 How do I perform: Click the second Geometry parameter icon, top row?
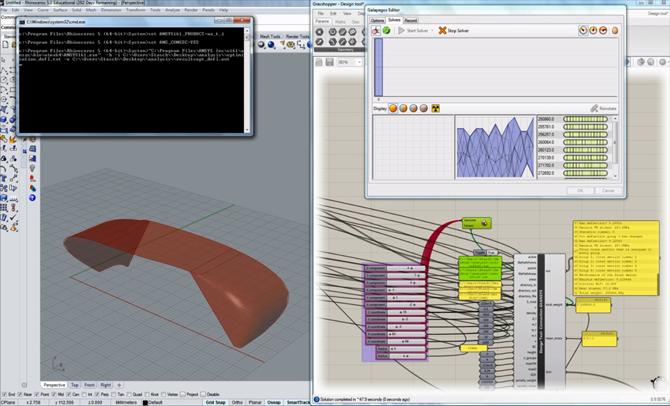coord(332,32)
